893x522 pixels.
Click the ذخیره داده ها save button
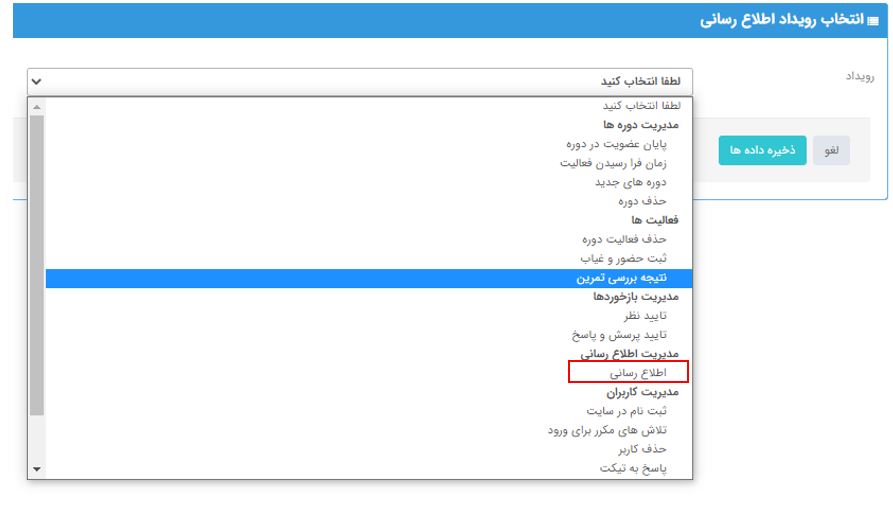click(x=762, y=150)
